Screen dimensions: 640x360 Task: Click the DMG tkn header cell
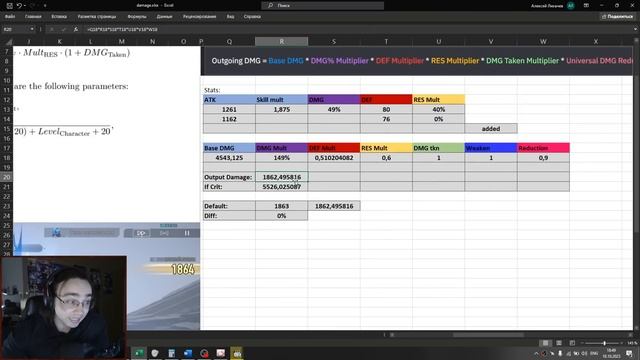tap(438, 148)
